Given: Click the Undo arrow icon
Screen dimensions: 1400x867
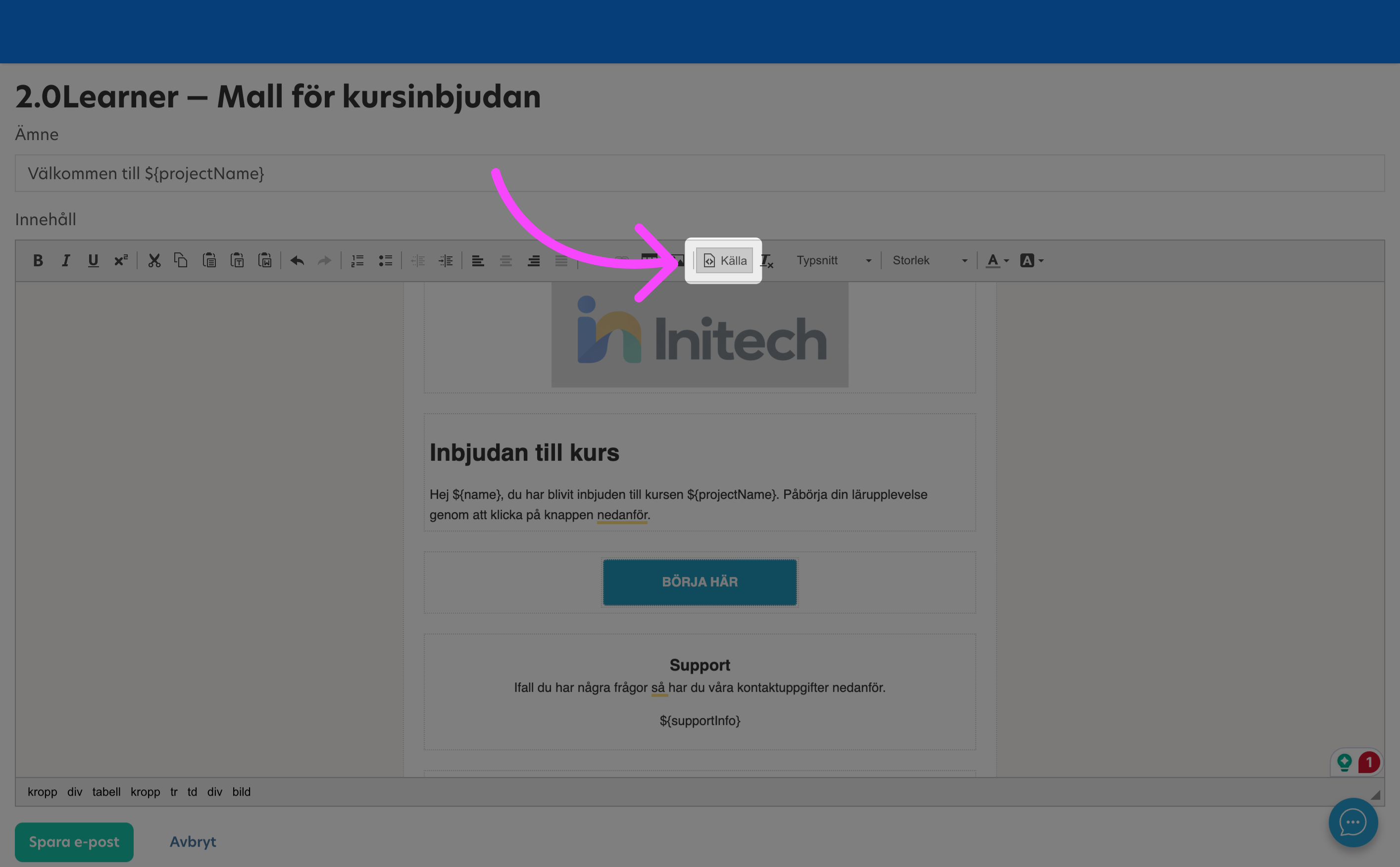Looking at the screenshot, I should [x=297, y=260].
